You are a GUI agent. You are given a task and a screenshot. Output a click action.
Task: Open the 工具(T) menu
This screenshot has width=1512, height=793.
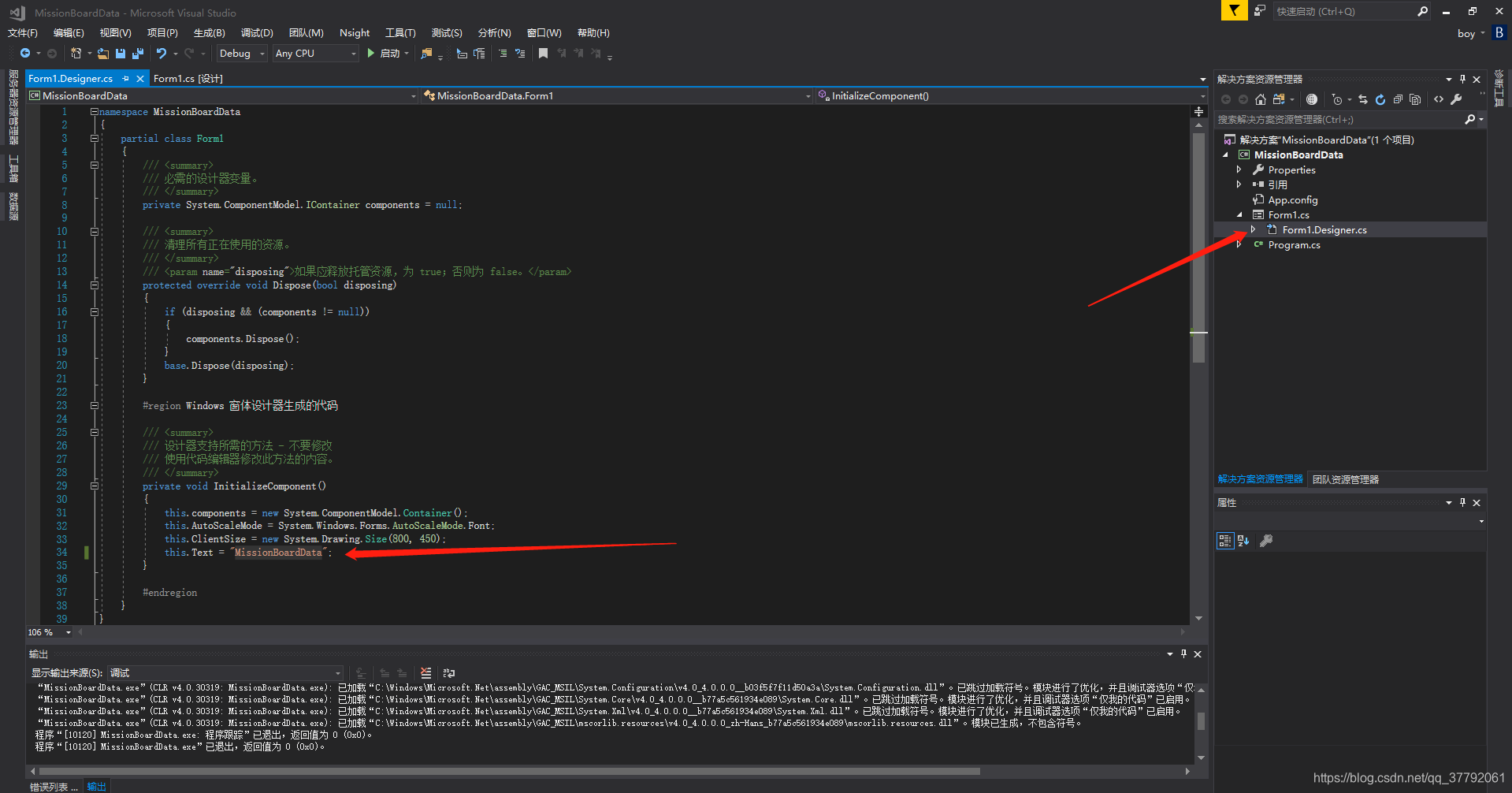pyautogui.click(x=399, y=32)
